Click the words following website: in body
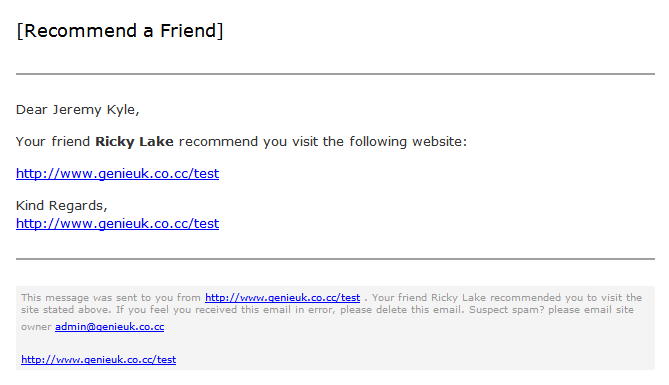 pyautogui.click(x=408, y=141)
